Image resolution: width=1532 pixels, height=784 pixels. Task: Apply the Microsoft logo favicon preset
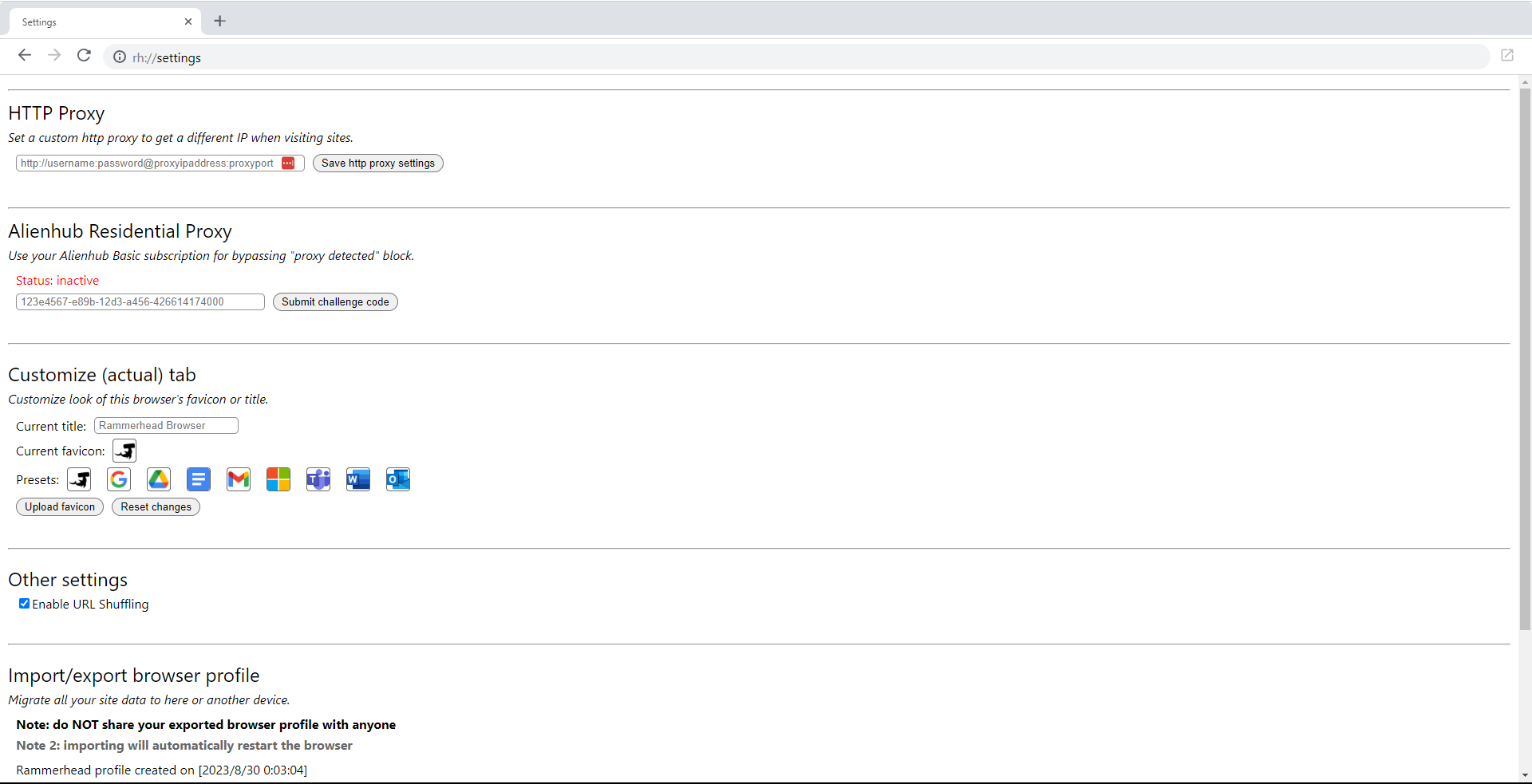[278, 479]
